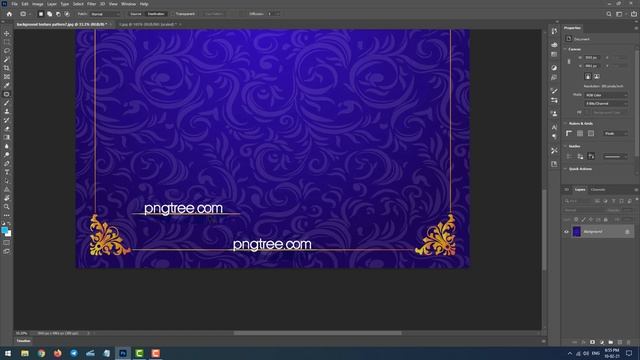Open the Image menu

[x=38, y=4]
